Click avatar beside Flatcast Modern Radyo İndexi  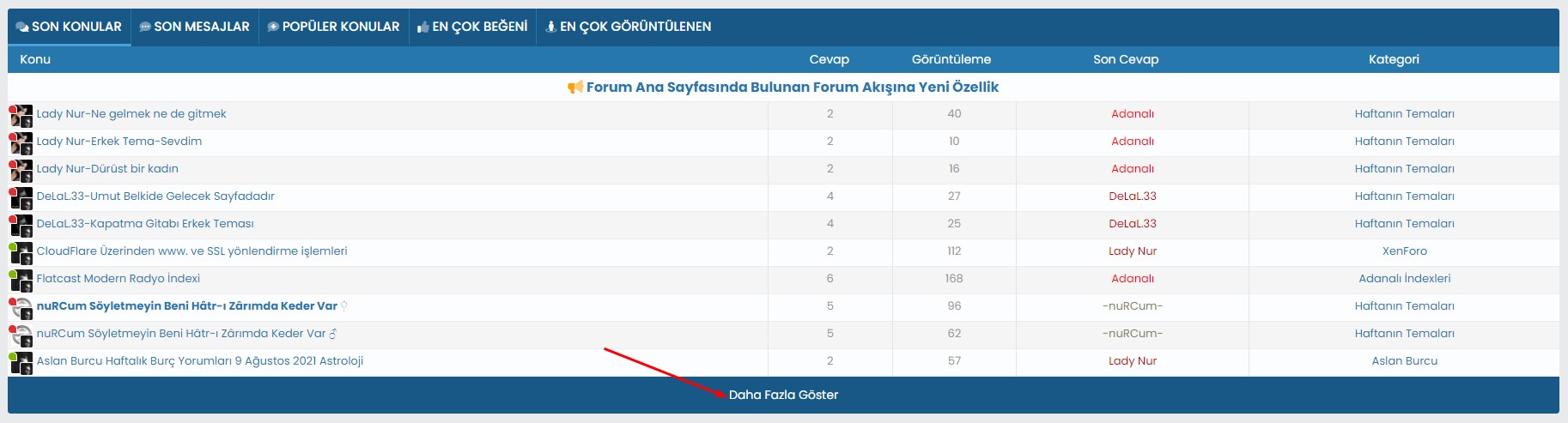[x=21, y=280]
